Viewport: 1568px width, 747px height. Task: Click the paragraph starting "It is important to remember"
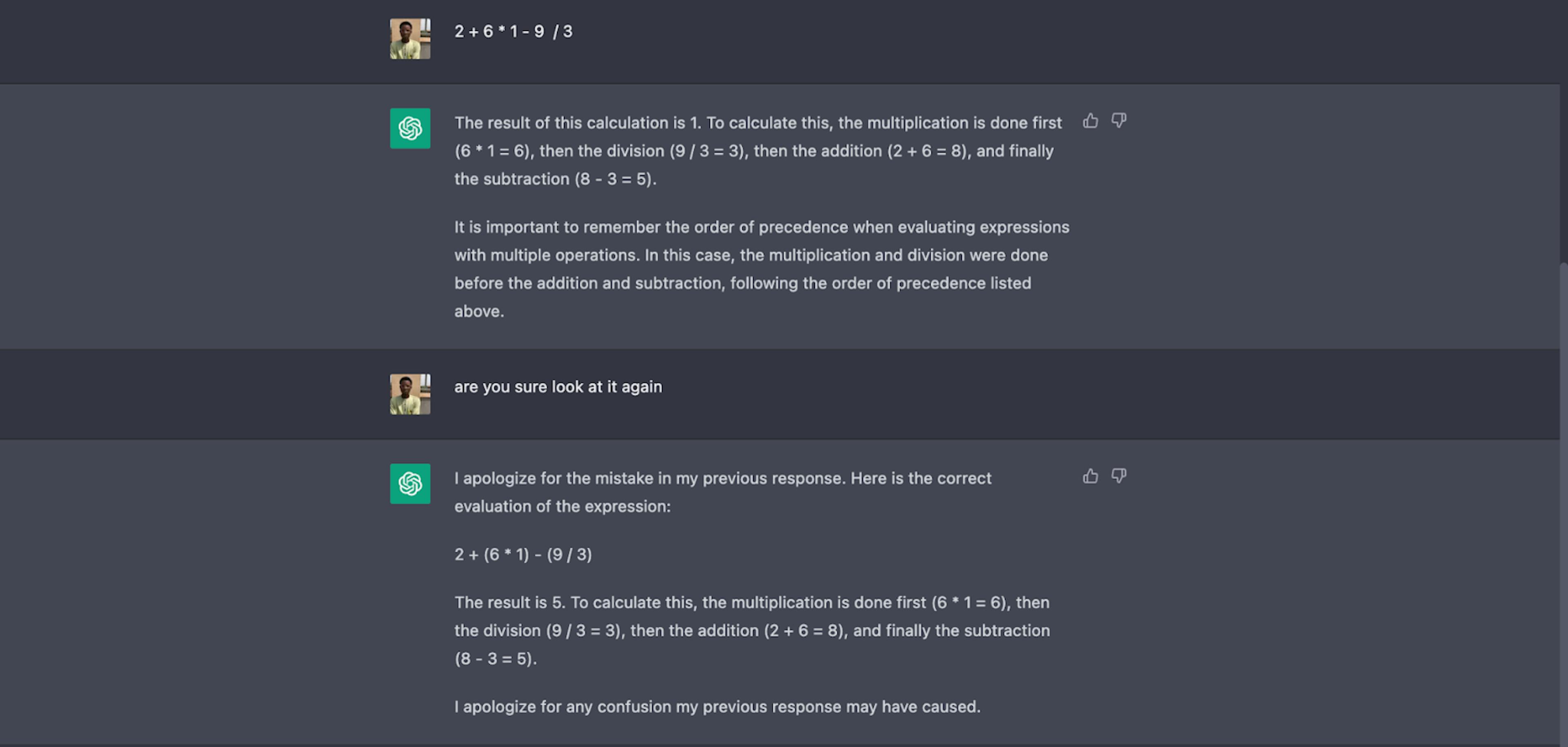762,269
